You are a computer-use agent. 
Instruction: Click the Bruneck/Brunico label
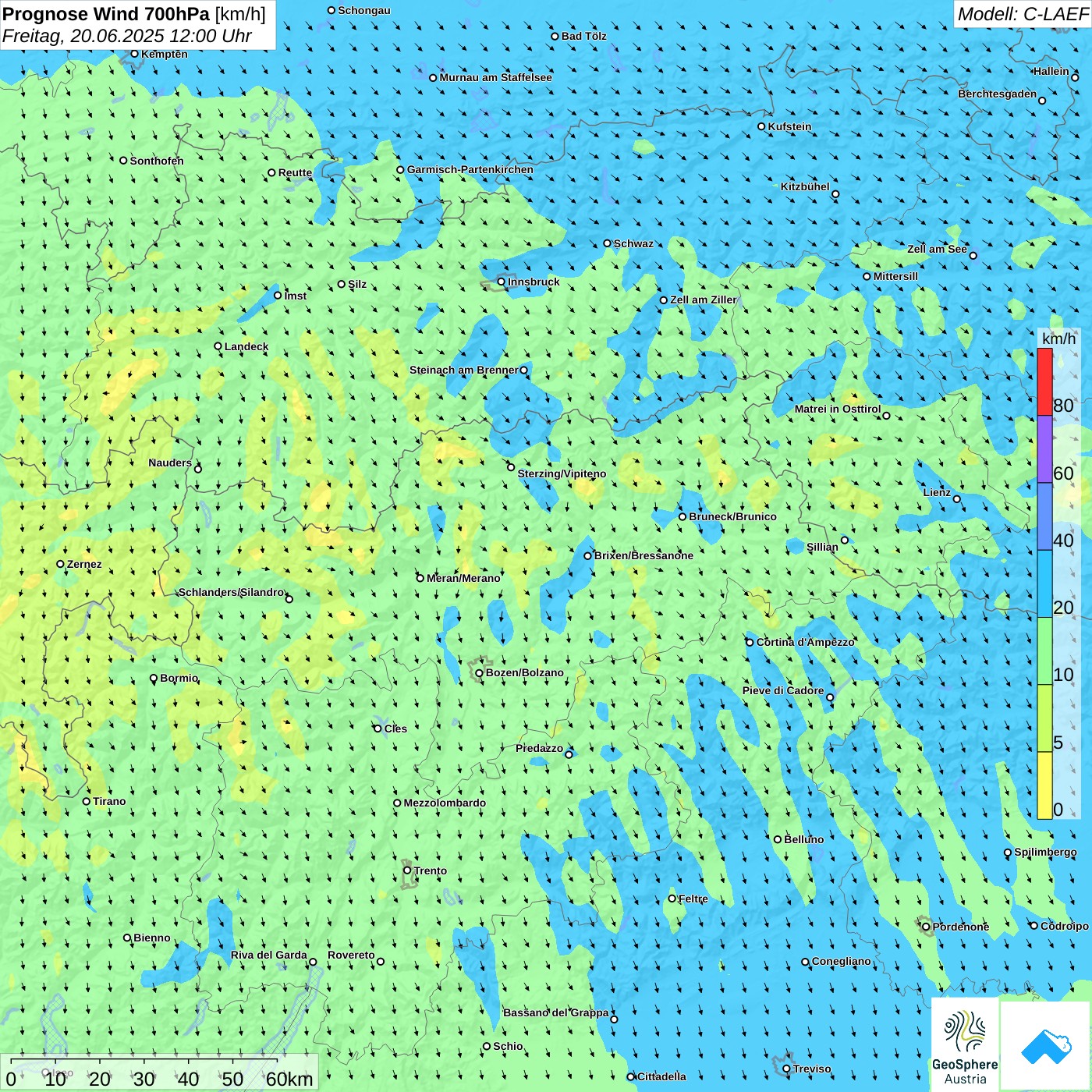(732, 516)
